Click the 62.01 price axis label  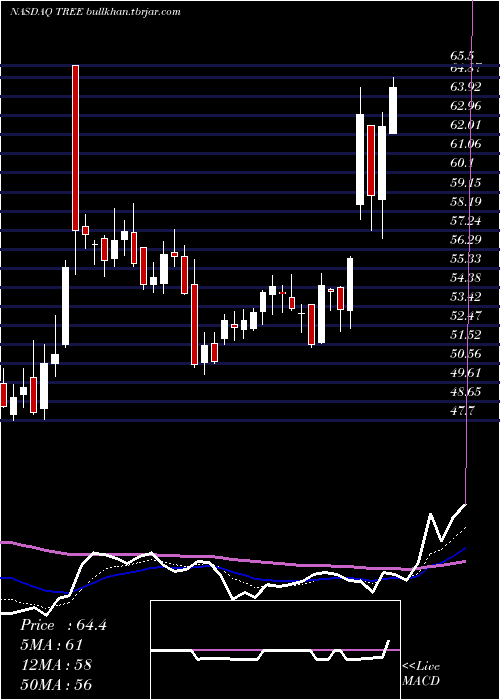[x=466, y=125]
